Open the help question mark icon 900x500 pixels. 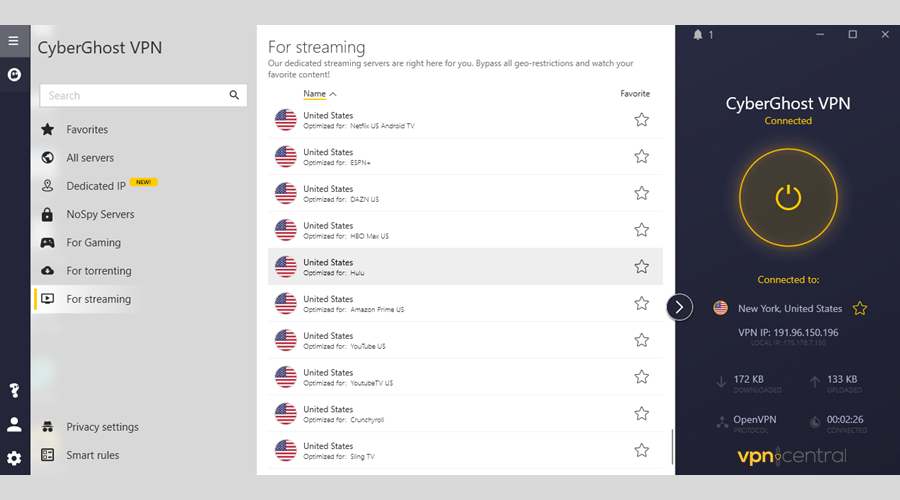14,390
